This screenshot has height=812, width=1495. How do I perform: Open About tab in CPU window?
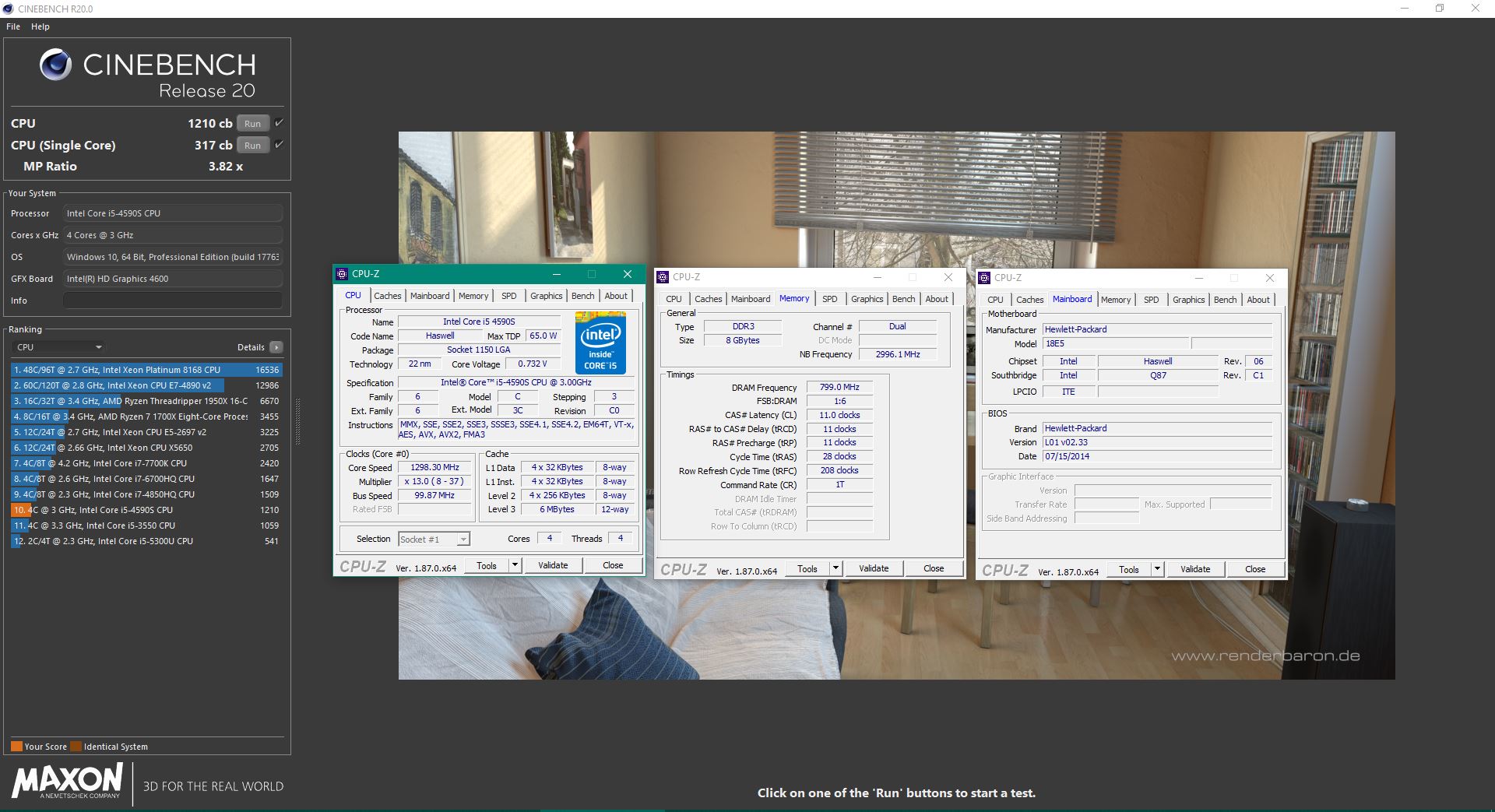click(x=616, y=296)
